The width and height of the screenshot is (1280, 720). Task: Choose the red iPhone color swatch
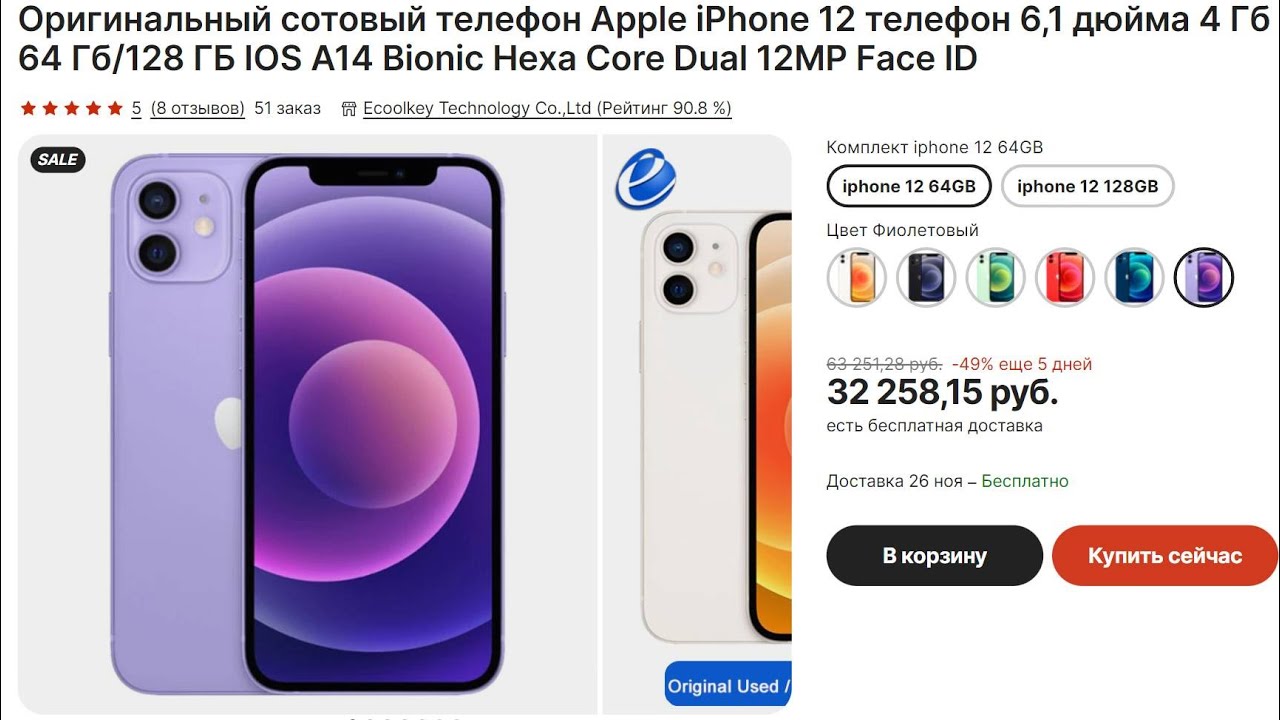[1065, 277]
